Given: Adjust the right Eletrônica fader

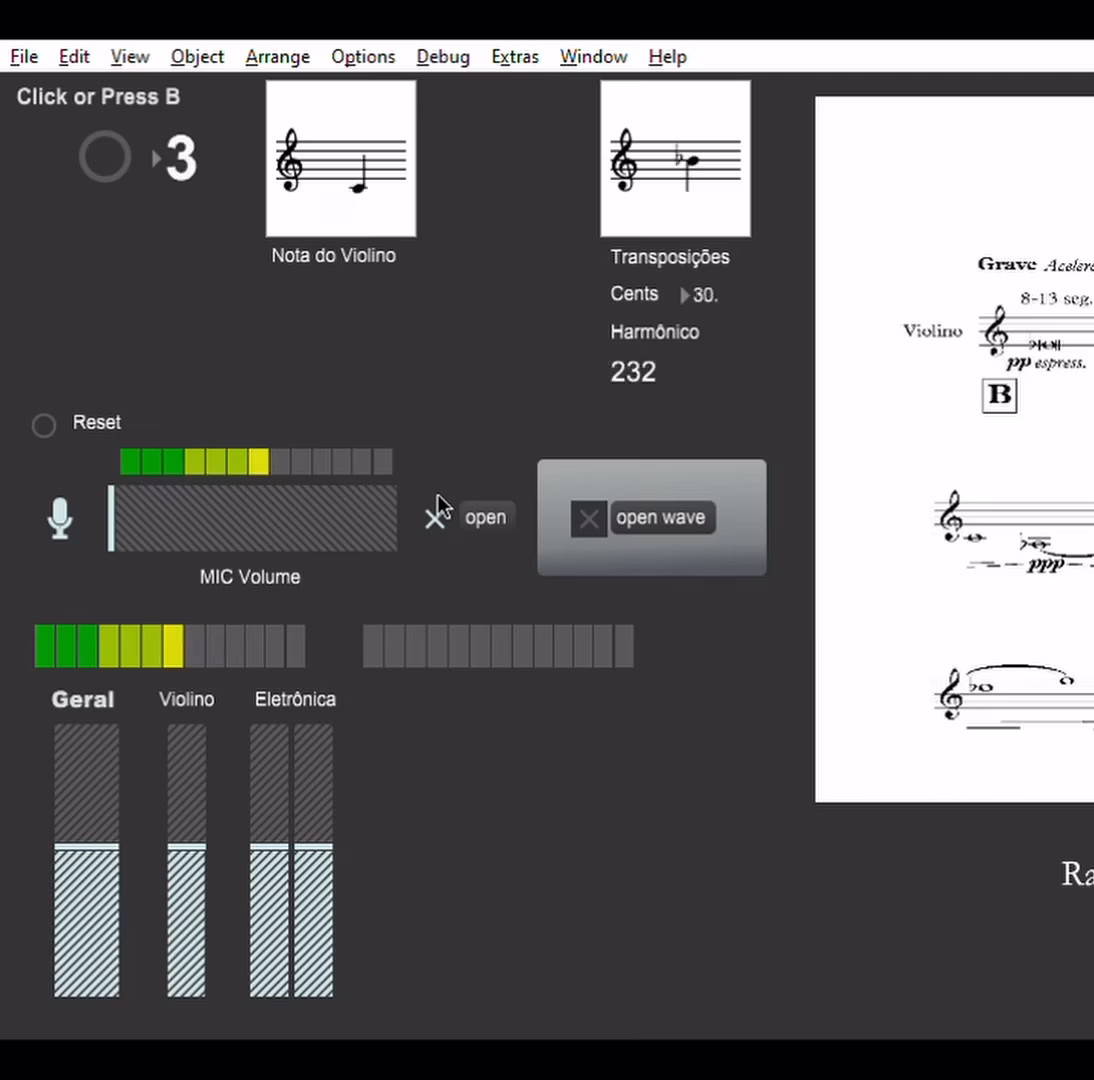Looking at the screenshot, I should (313, 861).
